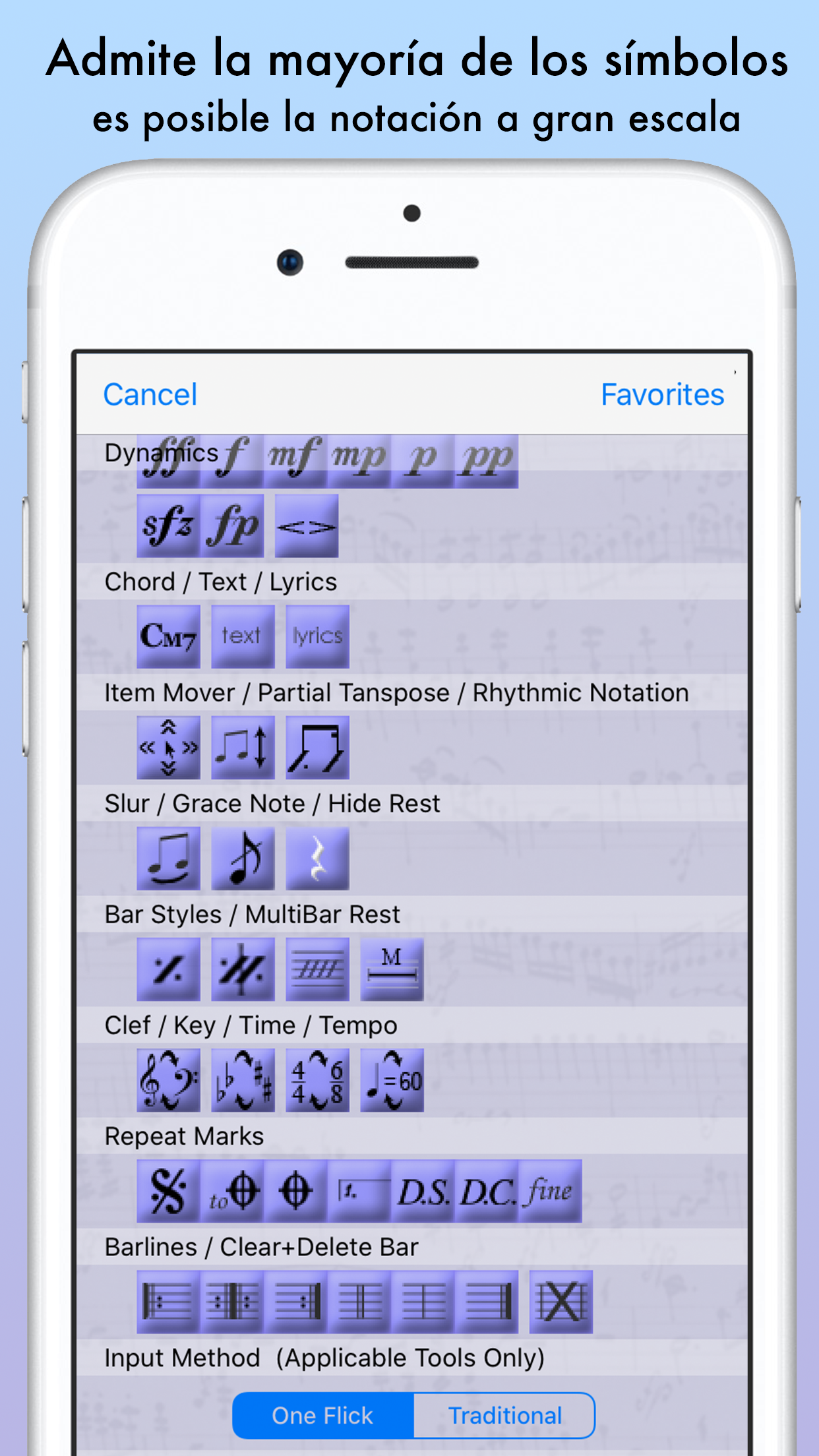819x1456 pixels.
Task: Add a CM7 chord symbol
Action: (x=168, y=636)
